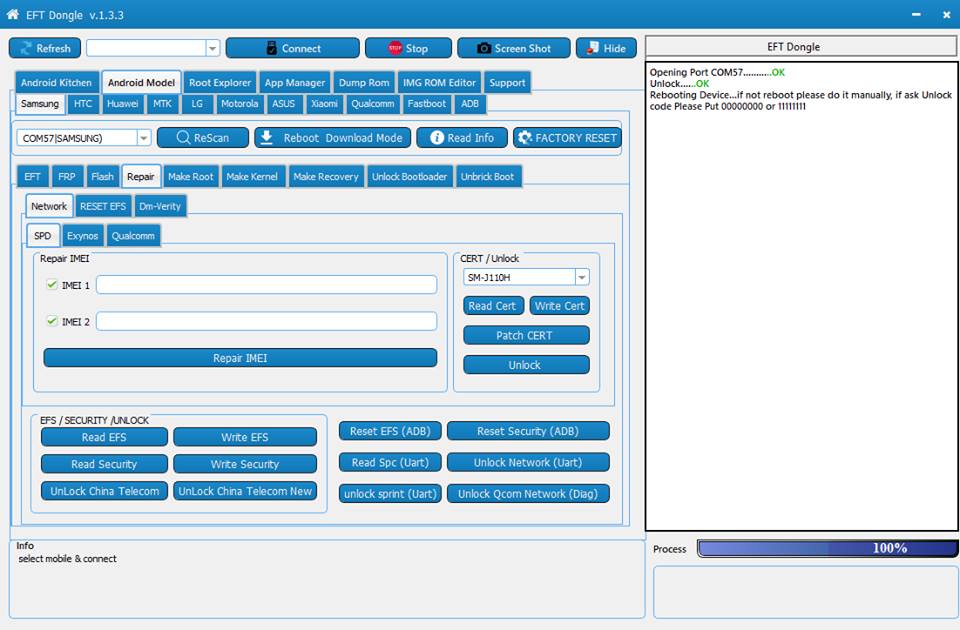Toggle the IMEI 1 checkbox
Viewport: 960px width, 630px height.
coord(52,284)
